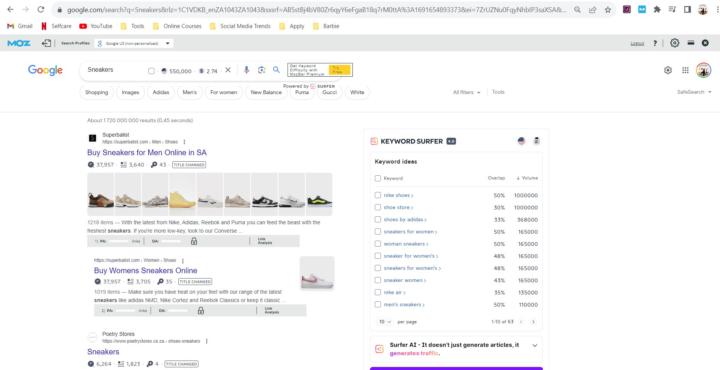
Task: Click the Google logo
Action: [x=45, y=70]
